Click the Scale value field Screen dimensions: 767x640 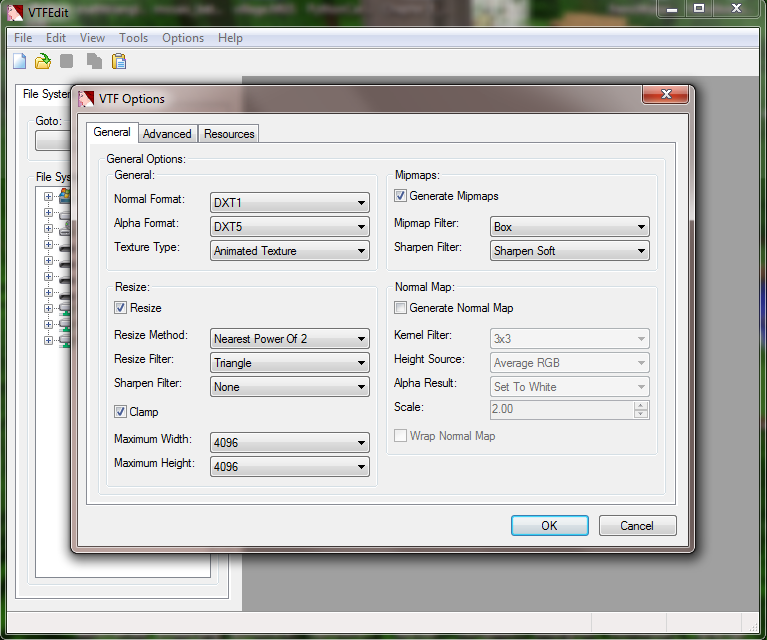tap(562, 409)
